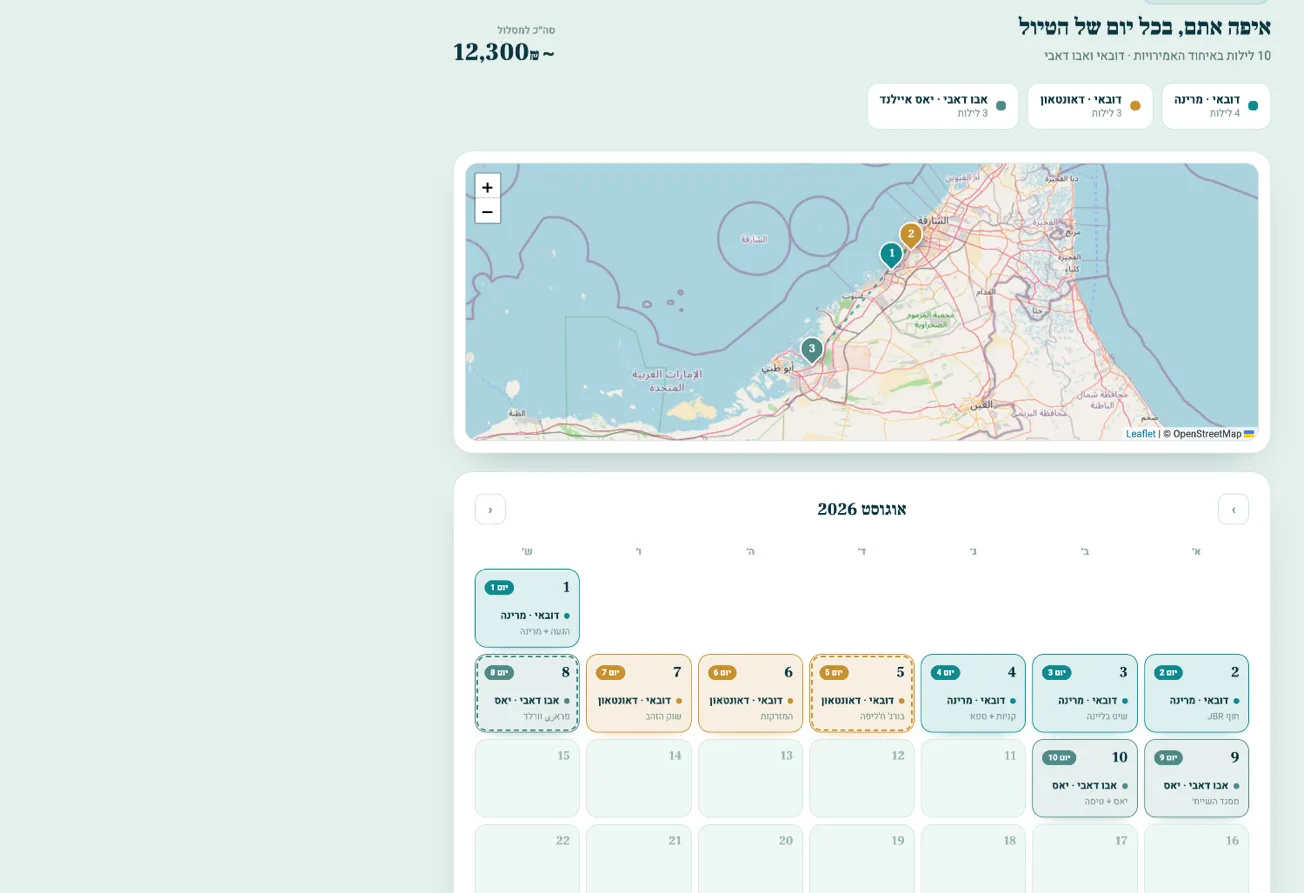Screen dimensions: 1304x893
Task: Click map marker number 3
Action: [x=811, y=350]
